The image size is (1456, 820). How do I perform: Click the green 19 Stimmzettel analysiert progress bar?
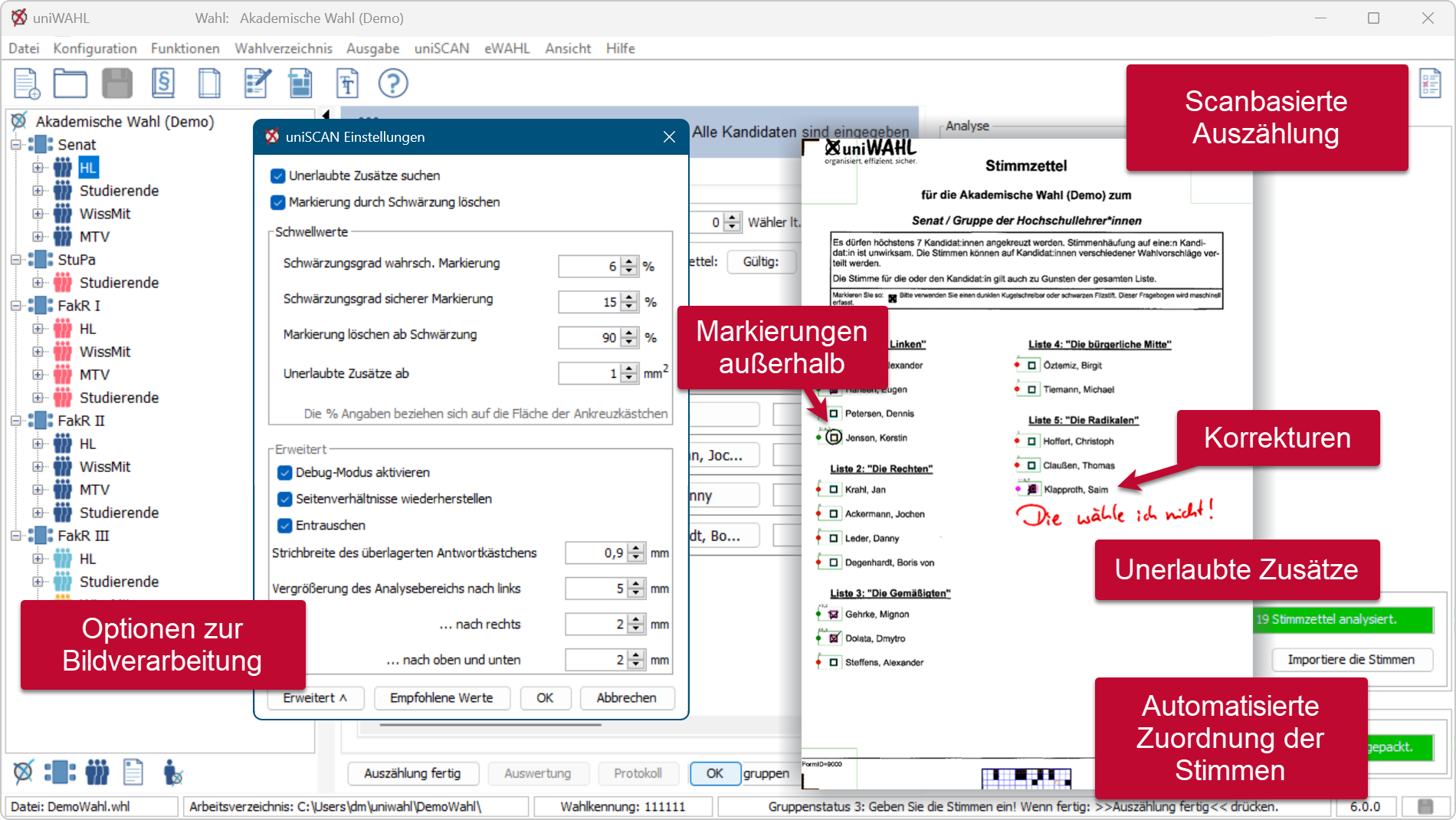1344,619
